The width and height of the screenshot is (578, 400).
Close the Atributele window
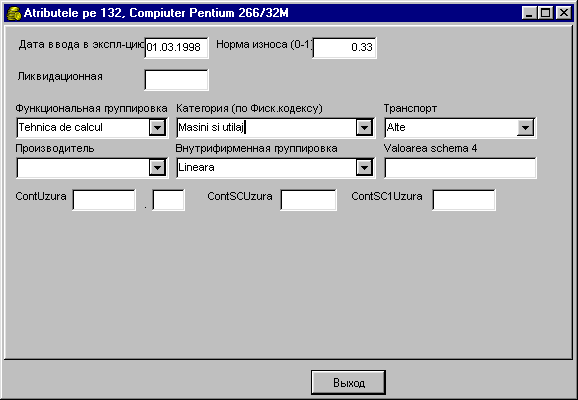(564, 14)
